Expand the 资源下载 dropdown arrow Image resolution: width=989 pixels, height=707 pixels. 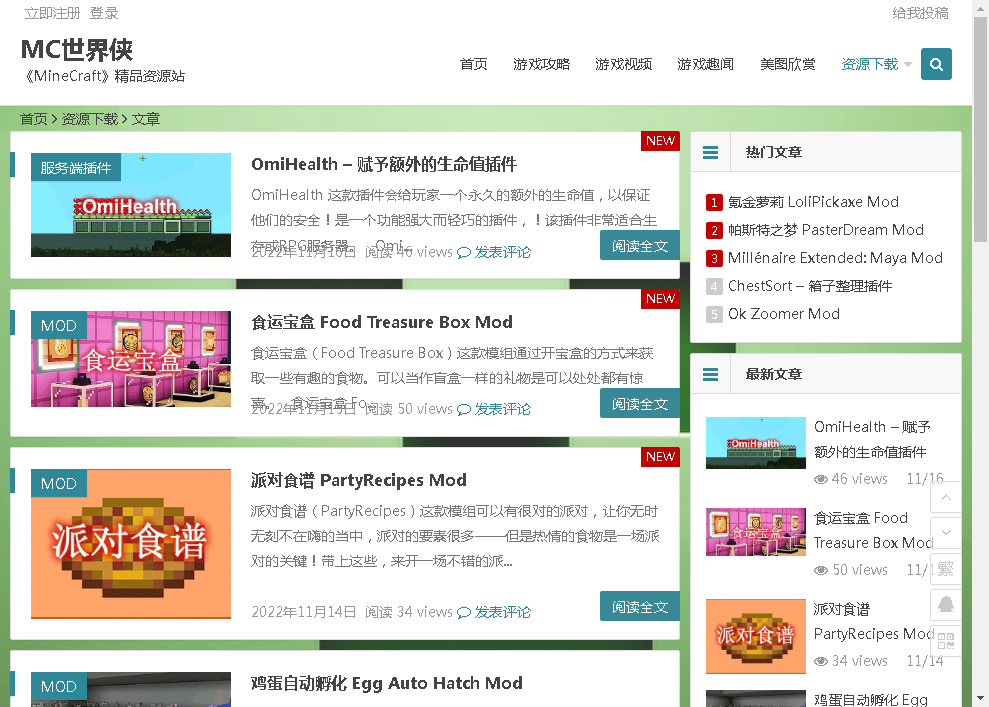pyautogui.click(x=908, y=64)
